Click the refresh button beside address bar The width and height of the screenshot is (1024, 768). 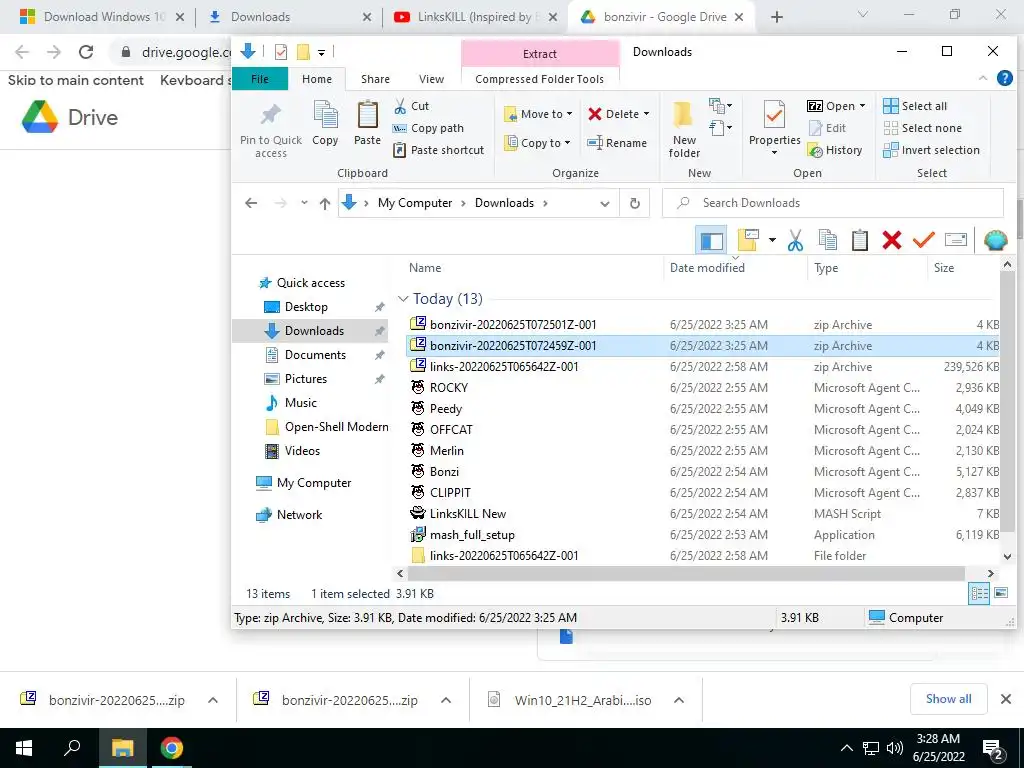[x=634, y=203]
